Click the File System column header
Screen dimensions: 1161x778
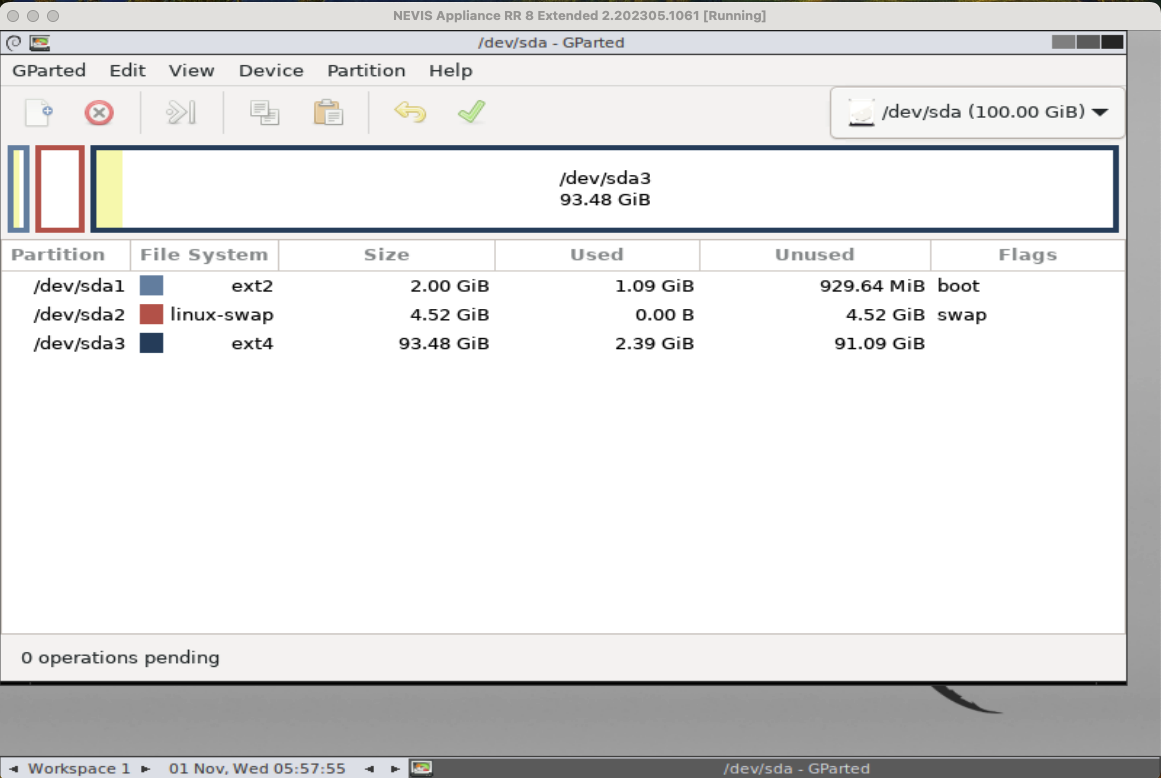pyautogui.click(x=204, y=255)
